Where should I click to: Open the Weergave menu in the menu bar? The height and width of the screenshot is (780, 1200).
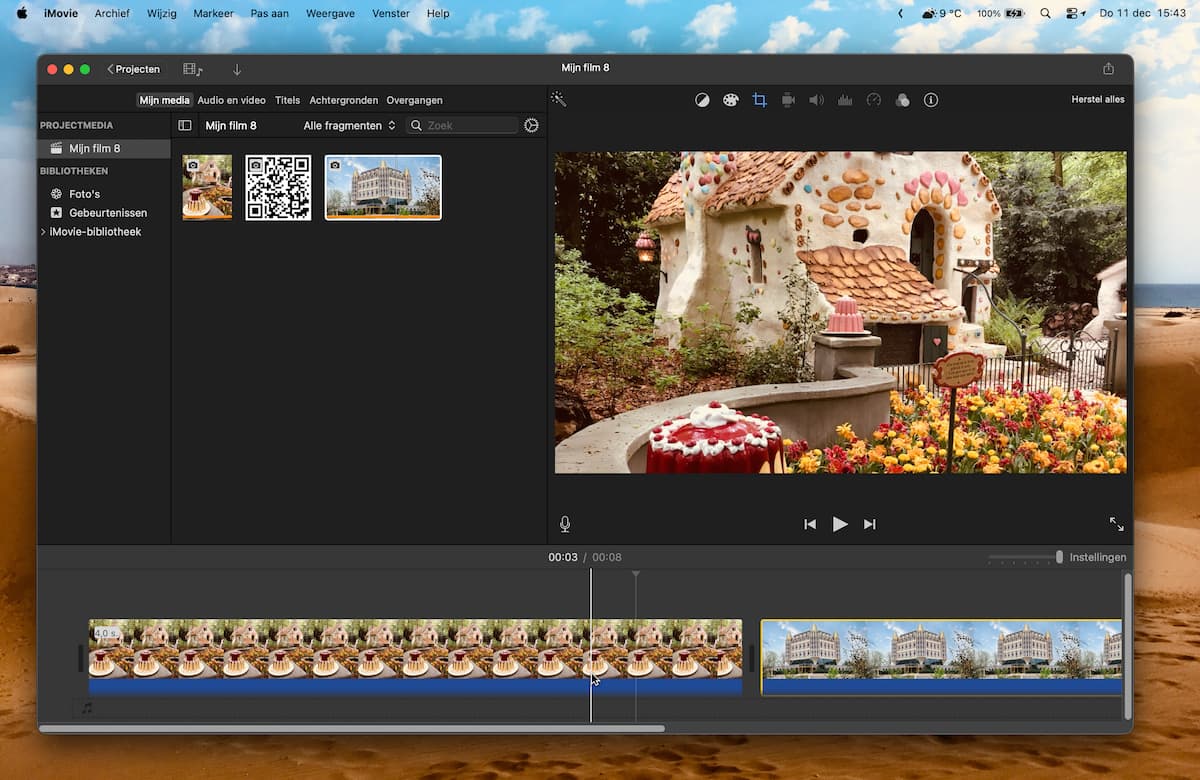(x=330, y=13)
